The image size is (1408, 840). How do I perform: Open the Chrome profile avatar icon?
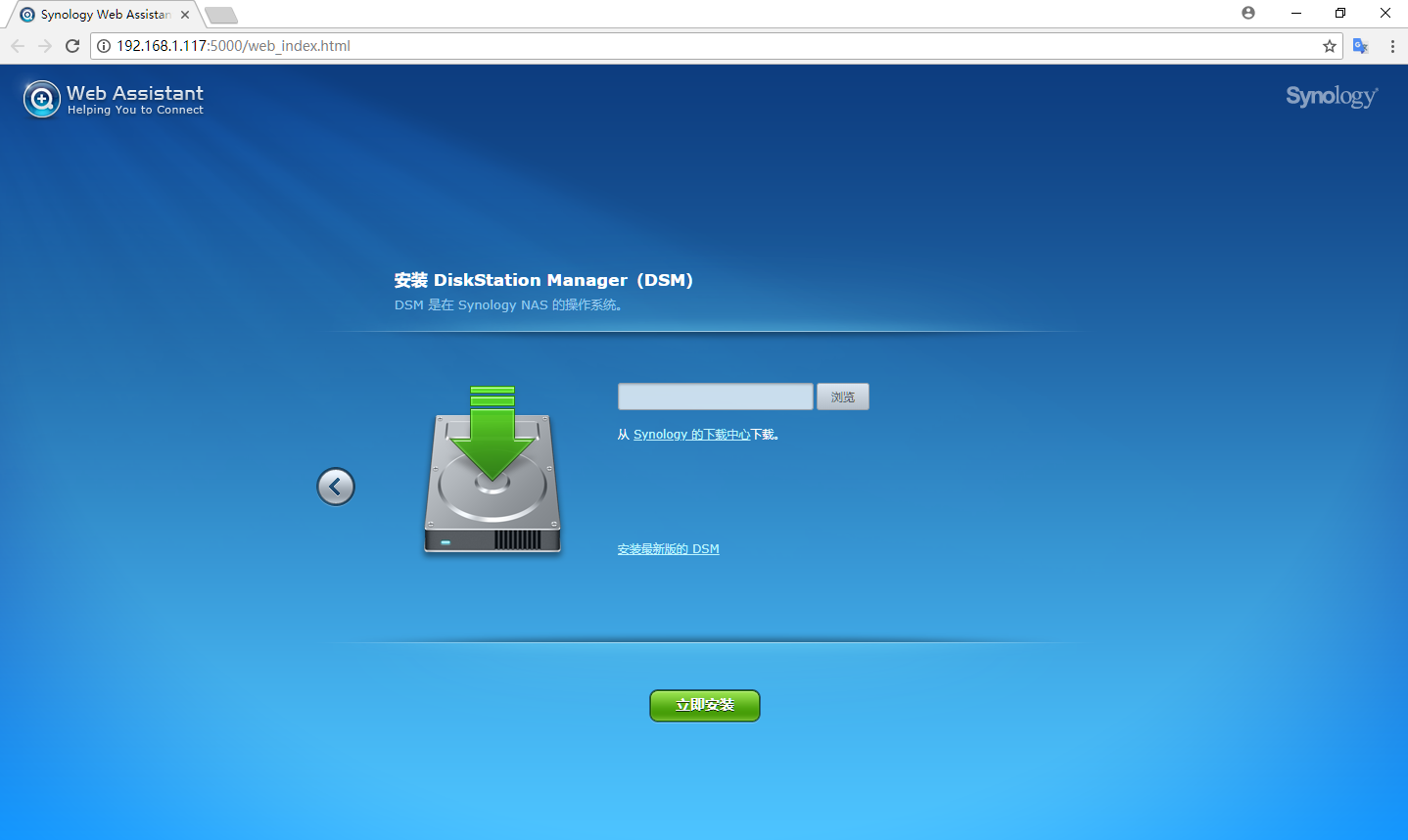1248,13
